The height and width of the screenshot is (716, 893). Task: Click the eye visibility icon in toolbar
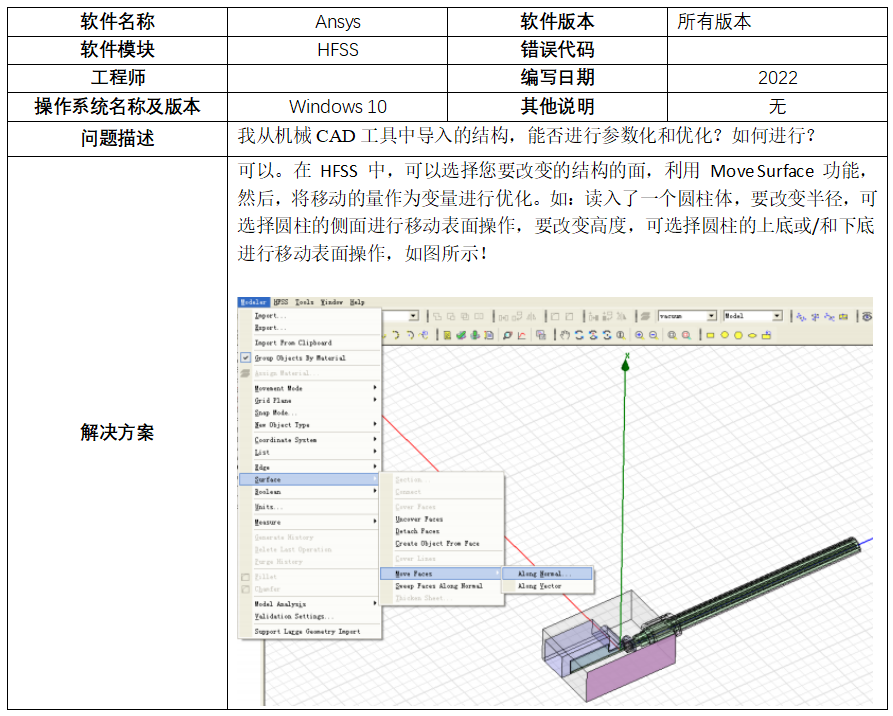(x=867, y=316)
